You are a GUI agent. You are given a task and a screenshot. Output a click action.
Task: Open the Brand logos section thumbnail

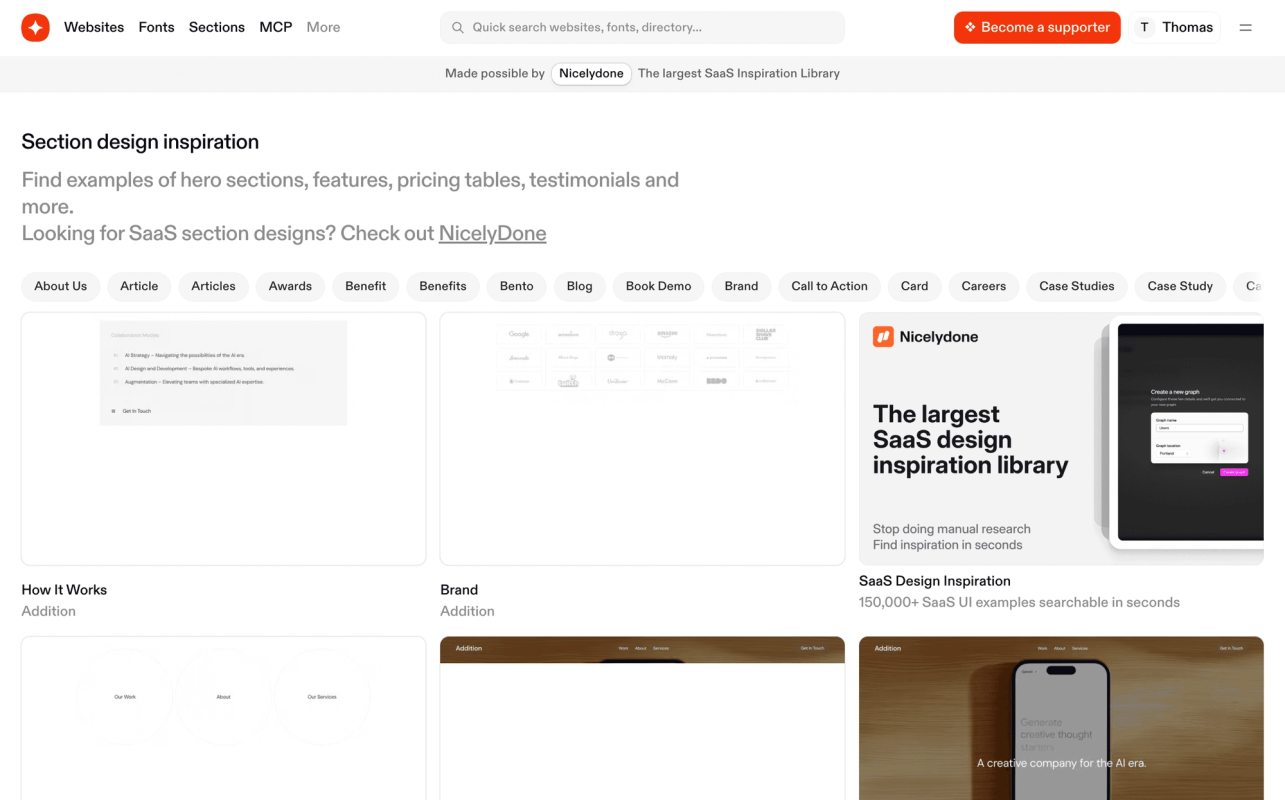(x=642, y=439)
